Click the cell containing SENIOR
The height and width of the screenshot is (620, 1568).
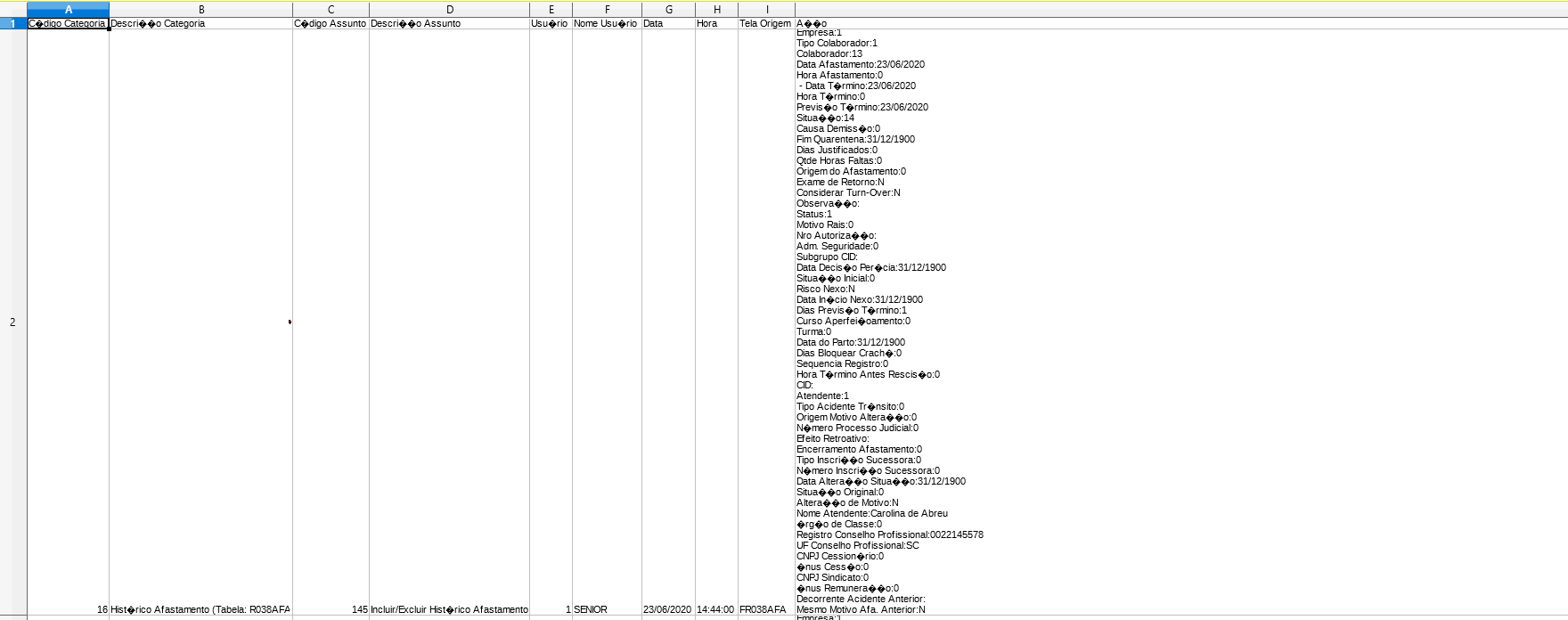606,609
